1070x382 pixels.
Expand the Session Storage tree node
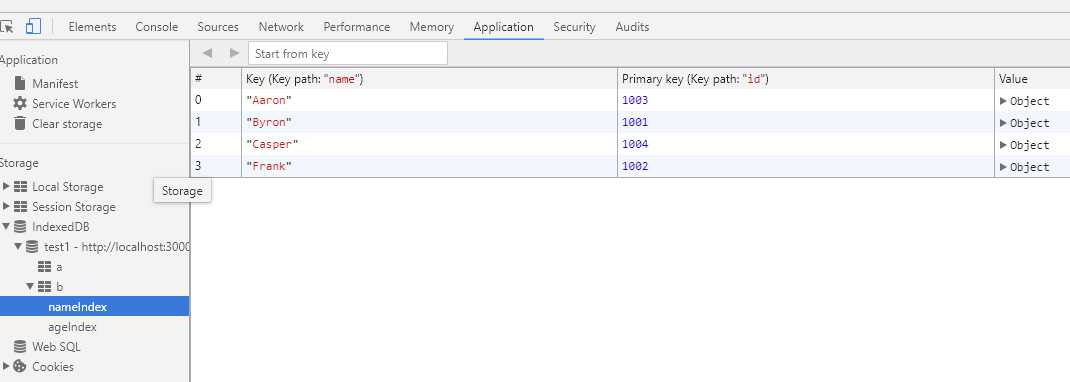tap(7, 206)
